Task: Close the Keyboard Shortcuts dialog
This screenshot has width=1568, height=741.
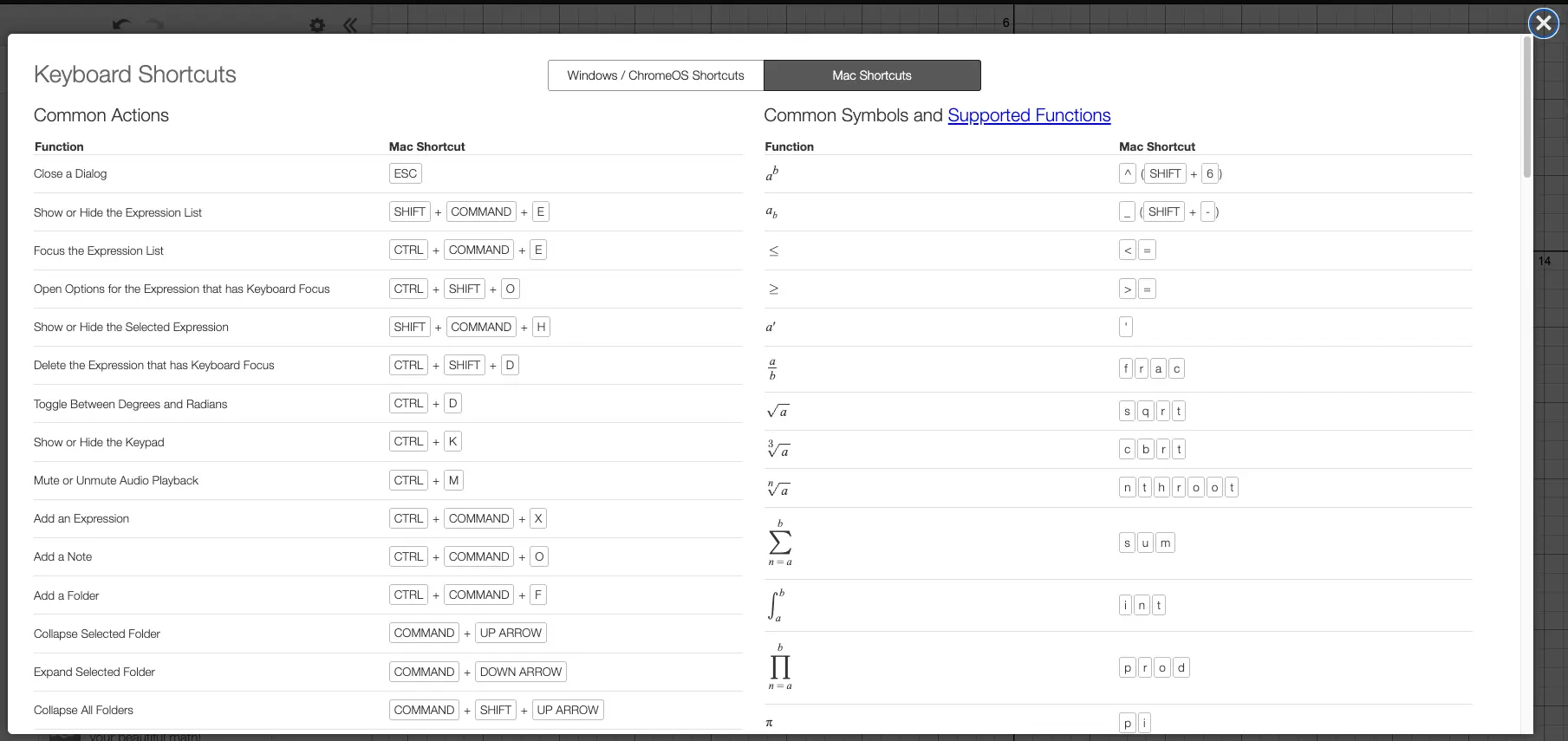Action: tap(1543, 23)
